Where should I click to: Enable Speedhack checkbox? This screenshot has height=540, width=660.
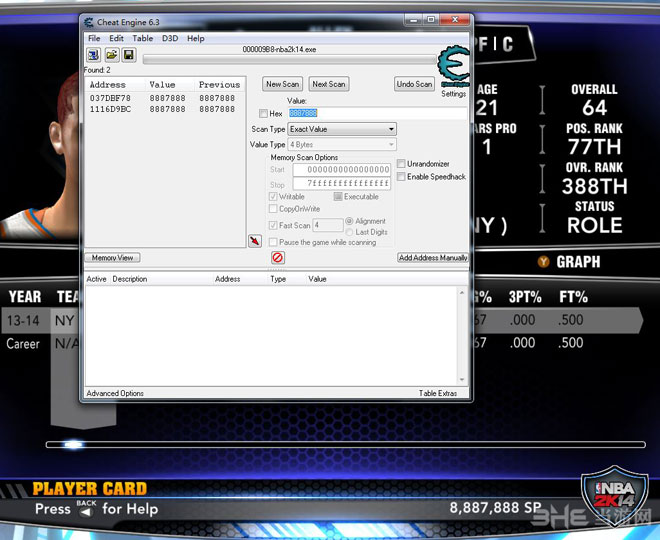[401, 177]
